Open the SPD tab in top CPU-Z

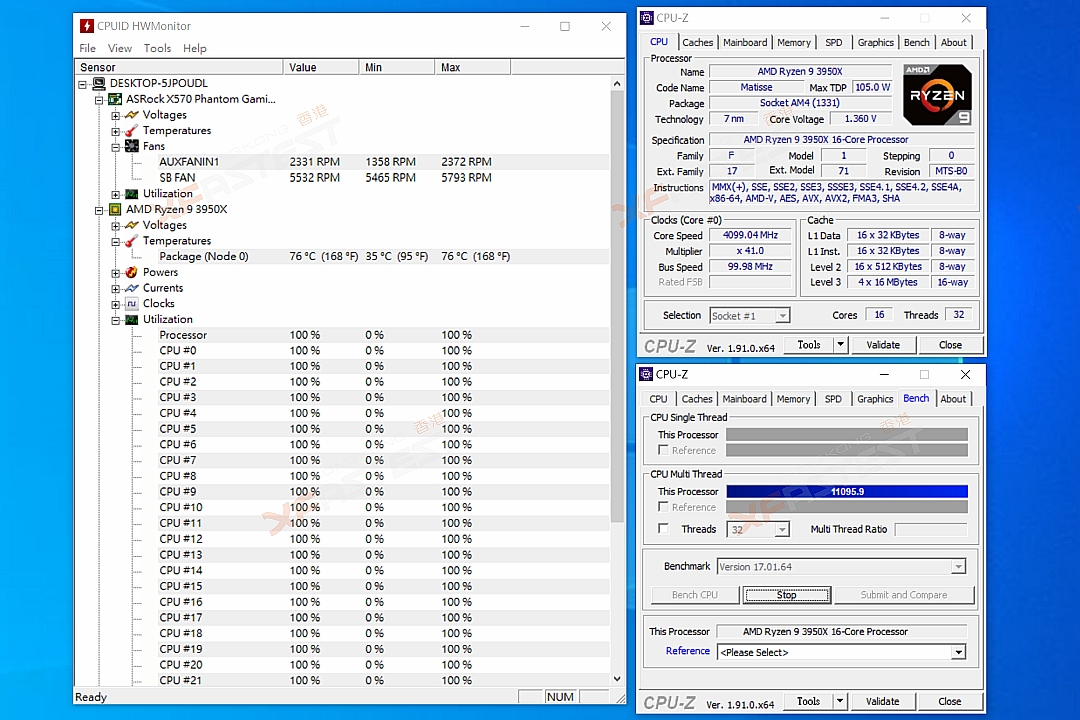(833, 42)
